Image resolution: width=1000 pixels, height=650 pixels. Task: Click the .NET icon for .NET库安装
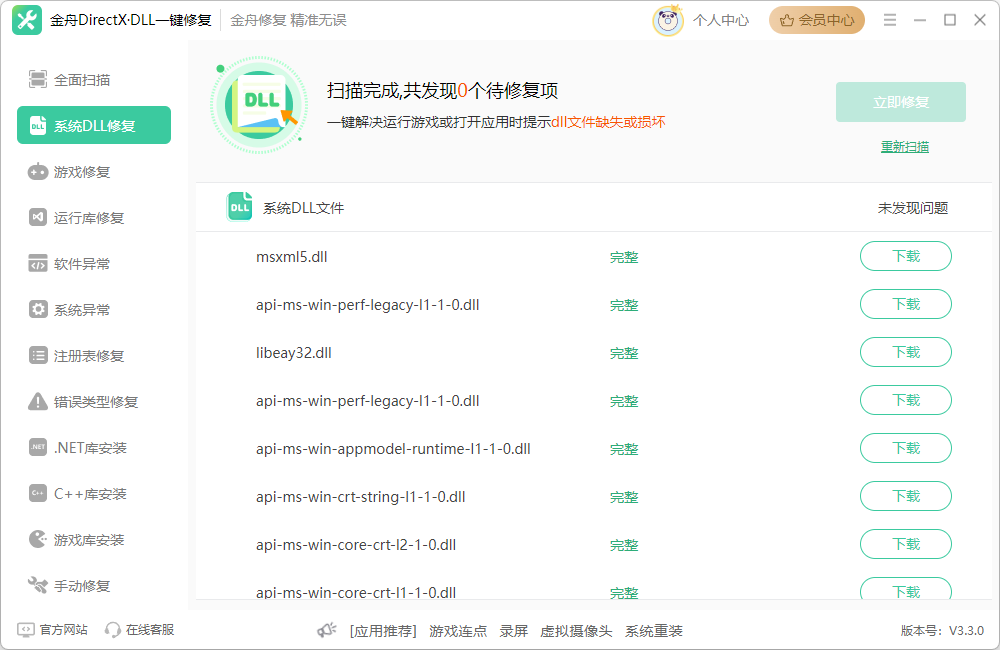[x=38, y=447]
